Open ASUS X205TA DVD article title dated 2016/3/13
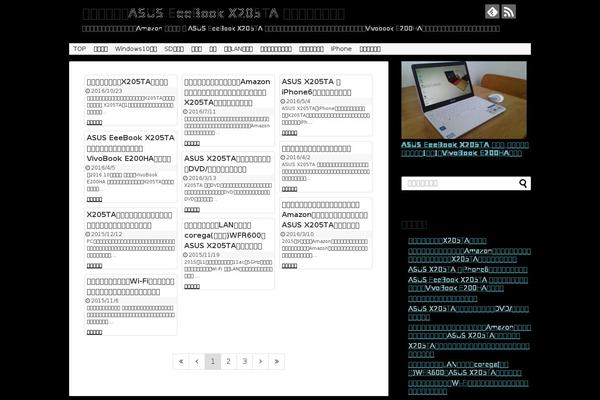The image size is (600, 400). click(x=227, y=164)
